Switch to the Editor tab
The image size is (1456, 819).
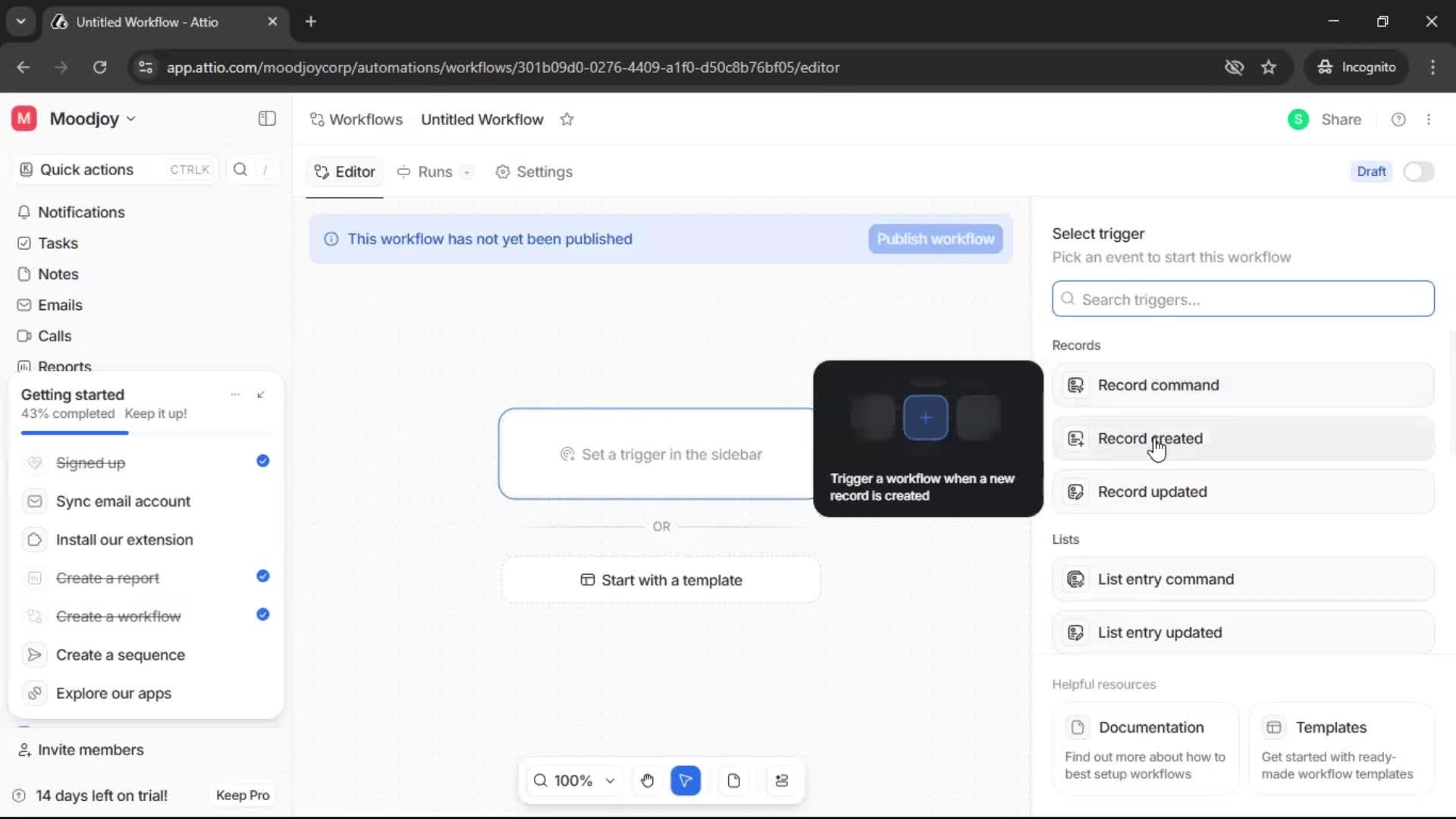coord(344,171)
